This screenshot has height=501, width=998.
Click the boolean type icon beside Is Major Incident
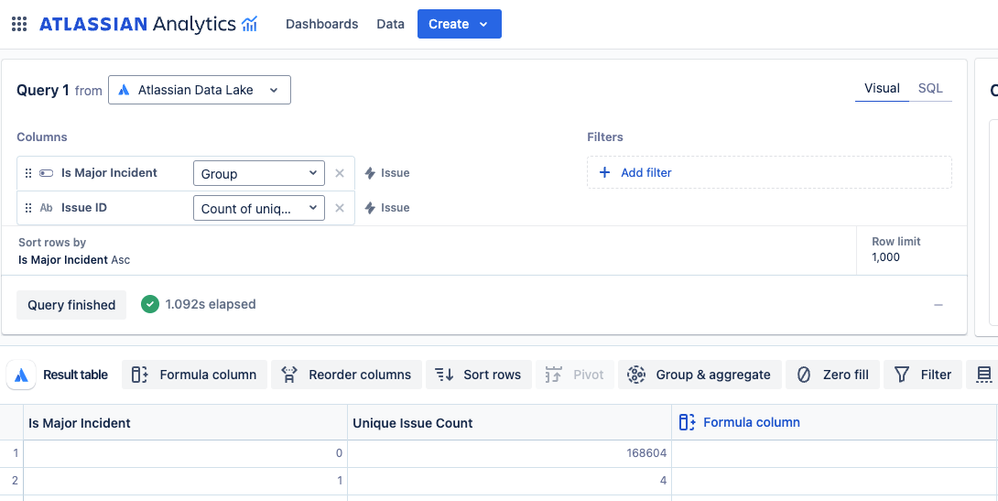point(46,173)
